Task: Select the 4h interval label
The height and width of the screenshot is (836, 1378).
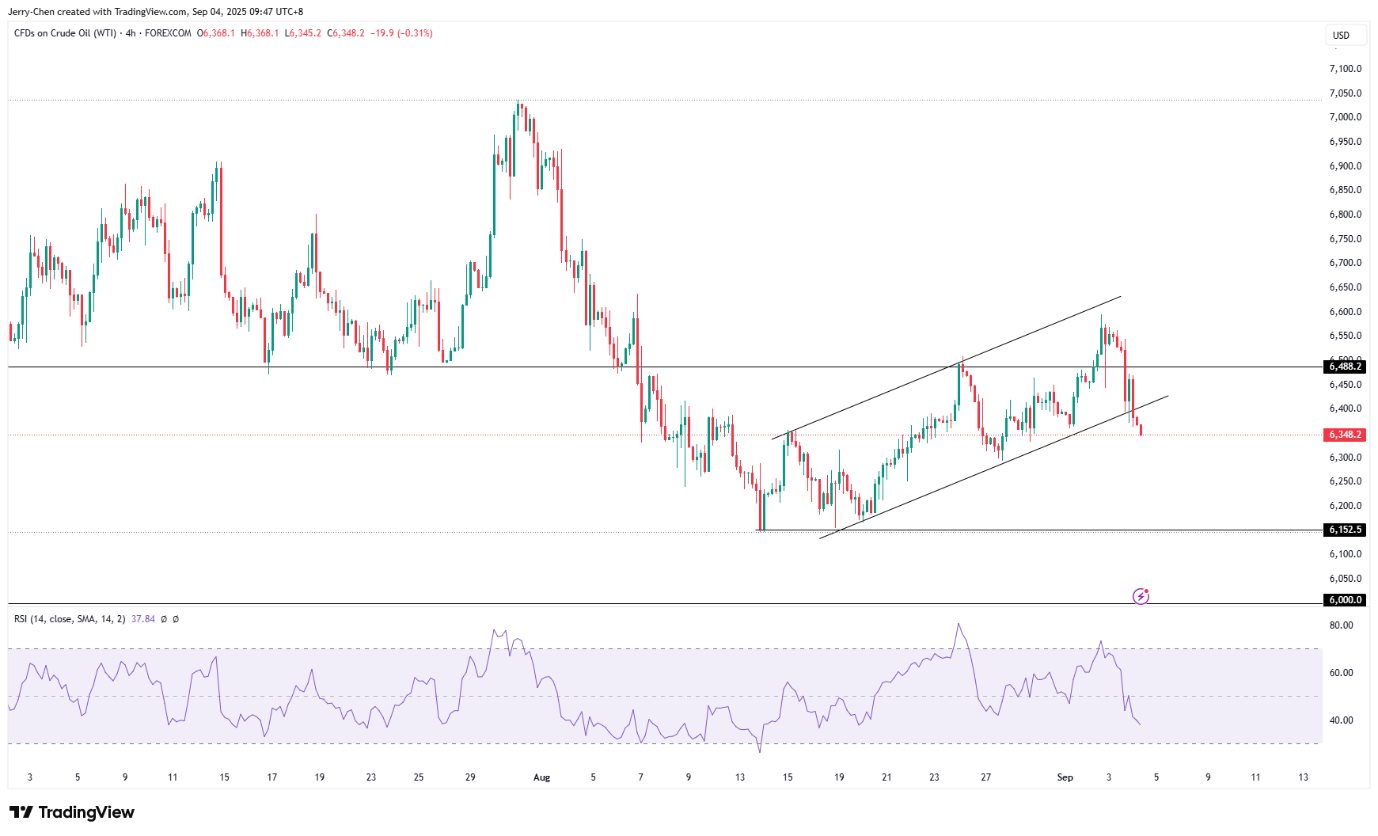Action: [127, 33]
